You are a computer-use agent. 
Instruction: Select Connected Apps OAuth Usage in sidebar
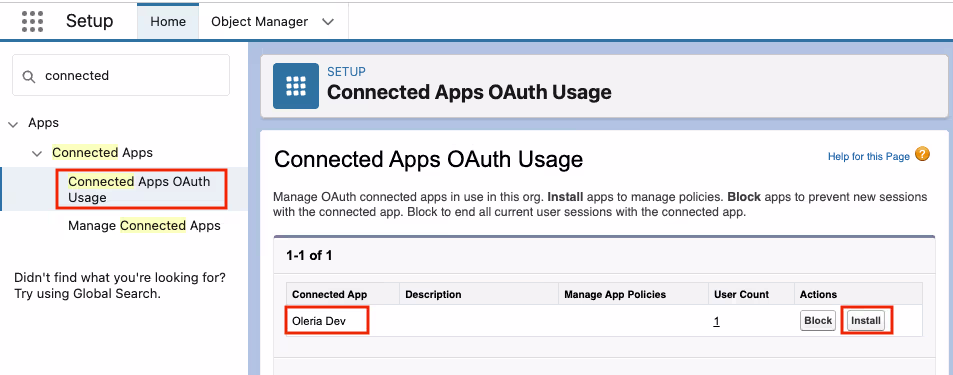pos(139,190)
